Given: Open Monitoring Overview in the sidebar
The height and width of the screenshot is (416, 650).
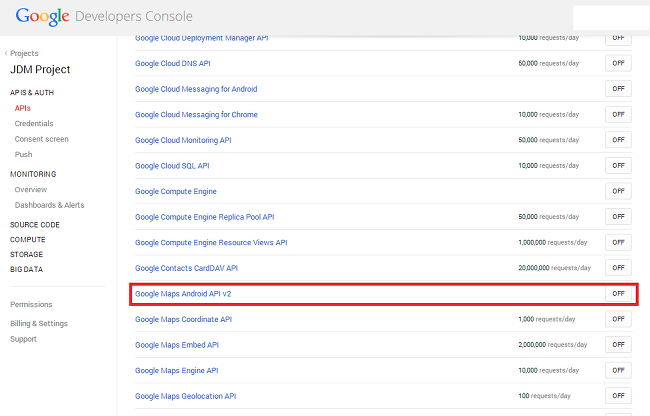Looking at the screenshot, I should 31,190.
